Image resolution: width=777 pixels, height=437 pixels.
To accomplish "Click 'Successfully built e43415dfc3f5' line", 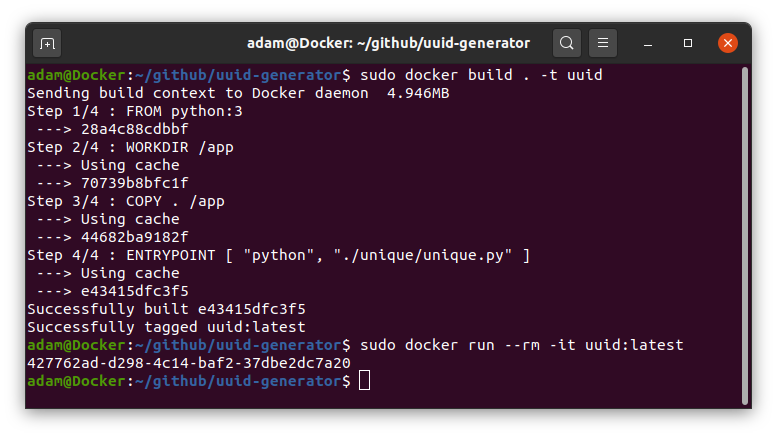I will 166,309.
